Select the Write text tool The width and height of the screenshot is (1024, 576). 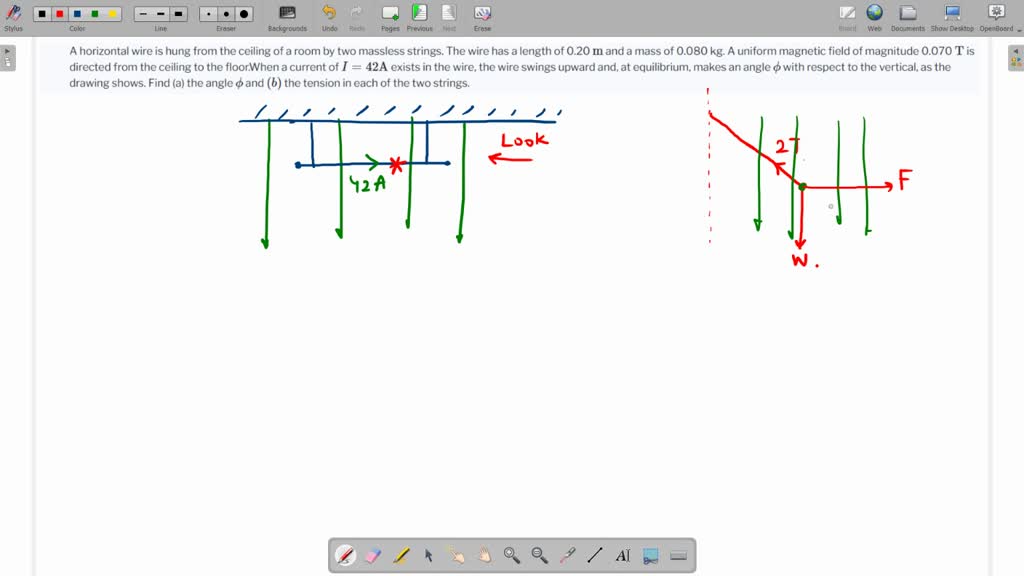click(623, 554)
